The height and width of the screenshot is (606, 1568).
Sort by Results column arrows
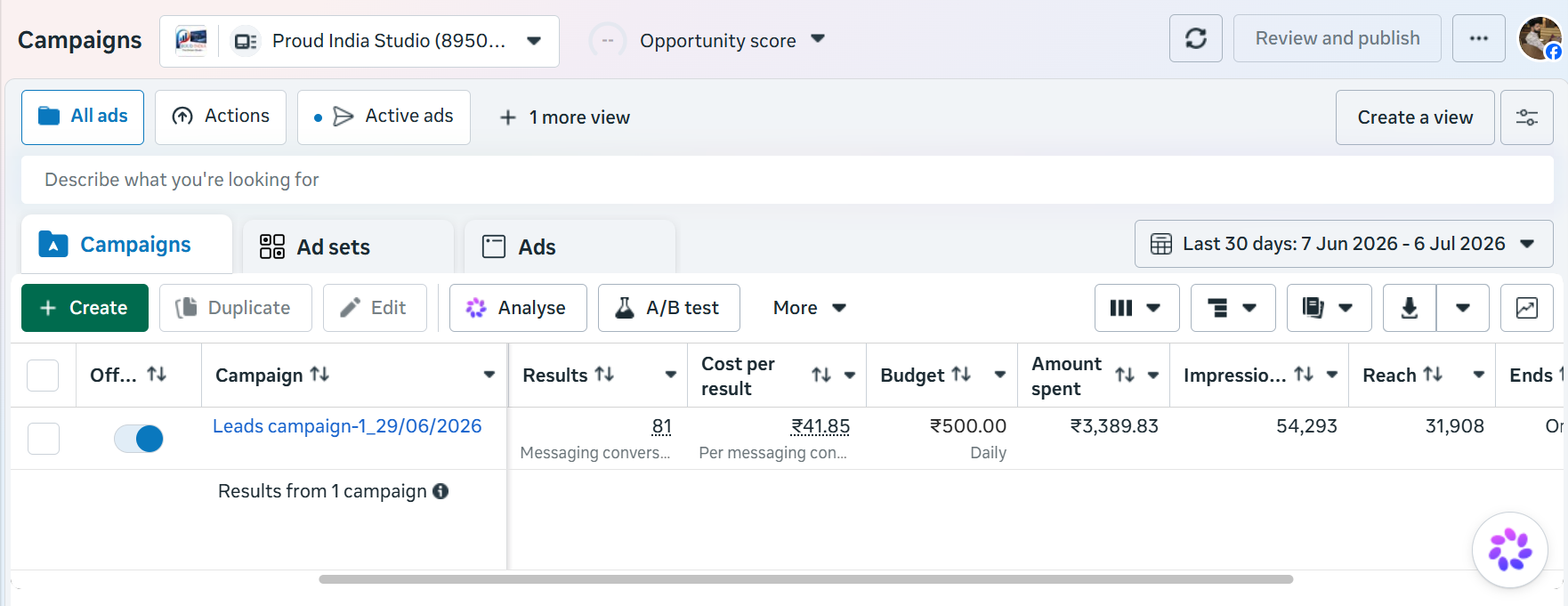604,375
